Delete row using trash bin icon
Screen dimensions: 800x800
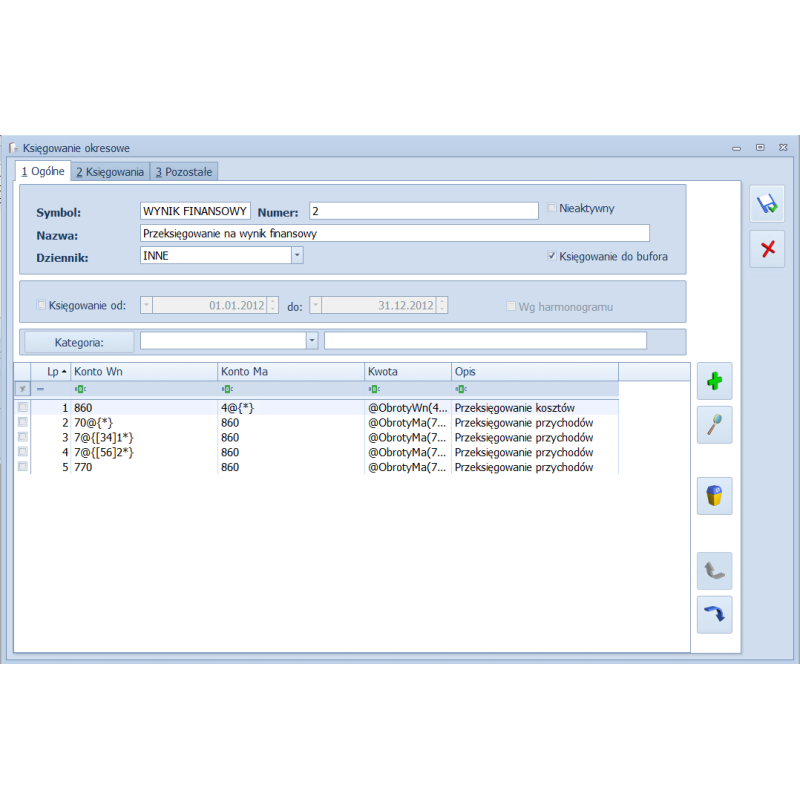tap(714, 496)
